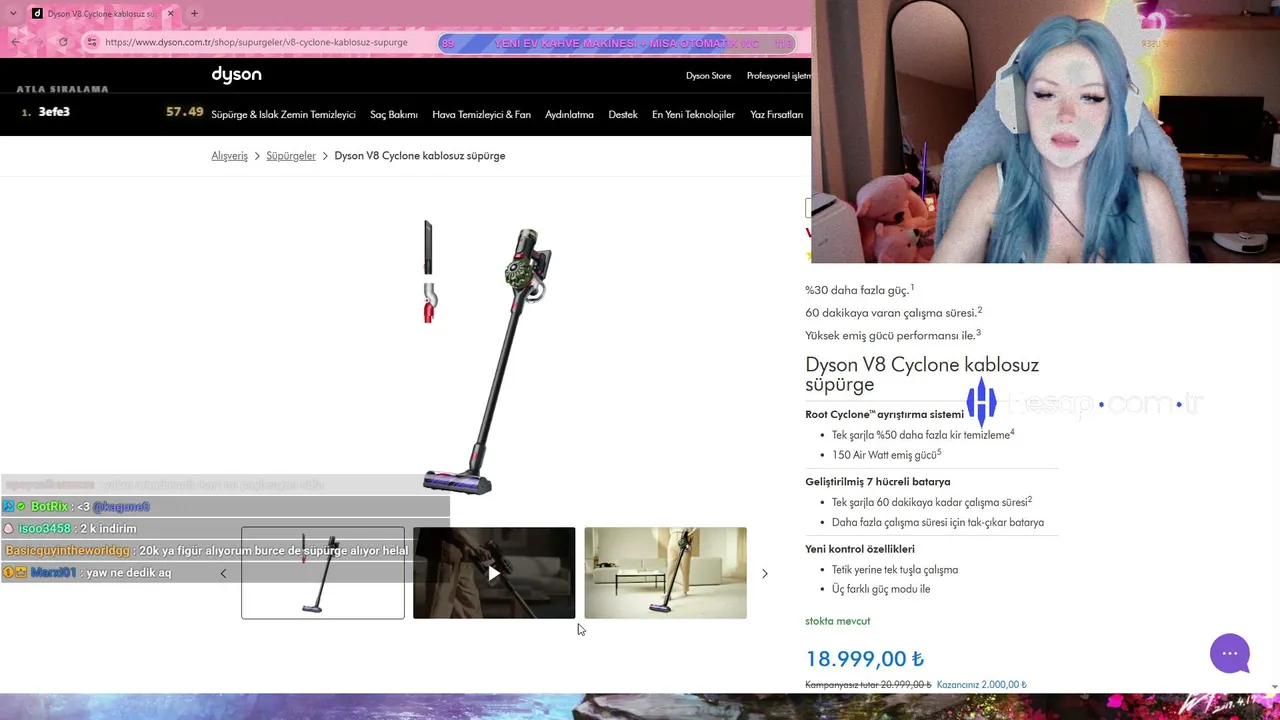Click the dyson.com.tr address bar
This screenshot has height=720, width=1280.
256,42
